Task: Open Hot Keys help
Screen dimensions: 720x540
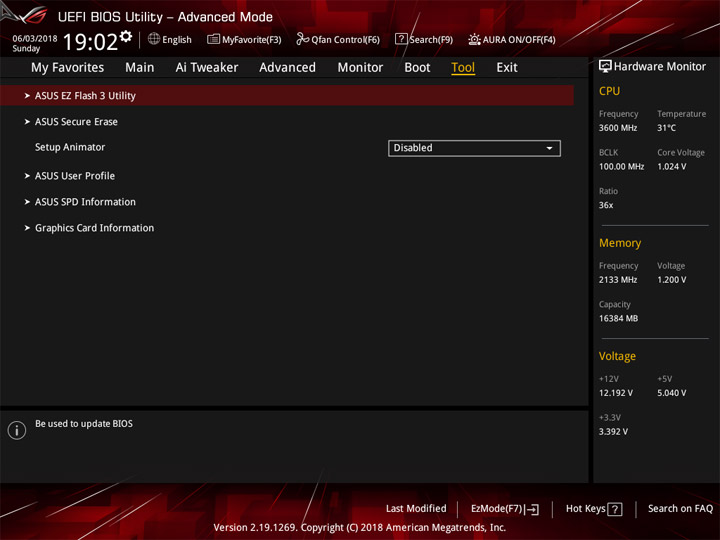Action: [x=594, y=509]
